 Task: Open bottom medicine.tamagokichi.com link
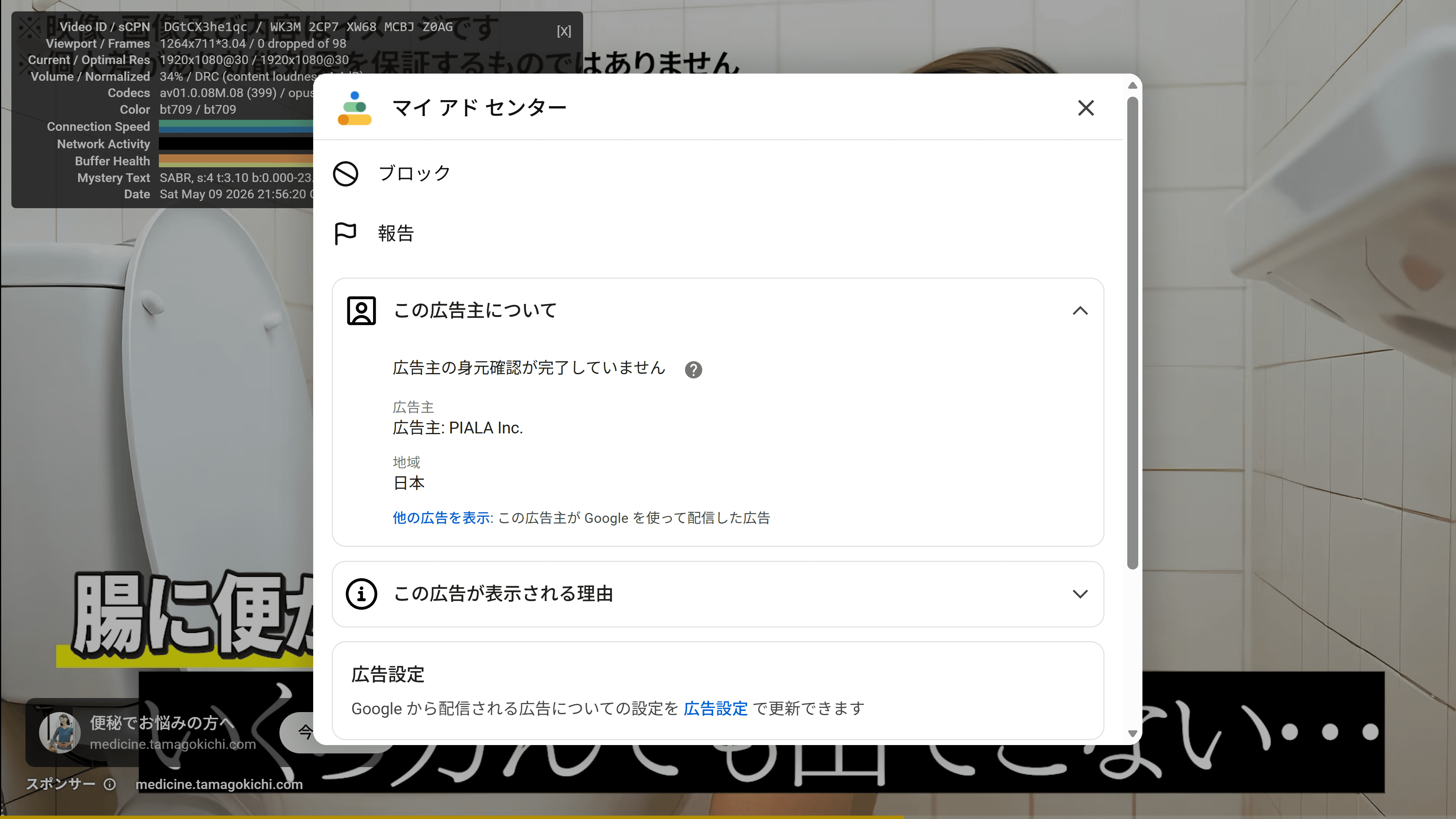219,784
